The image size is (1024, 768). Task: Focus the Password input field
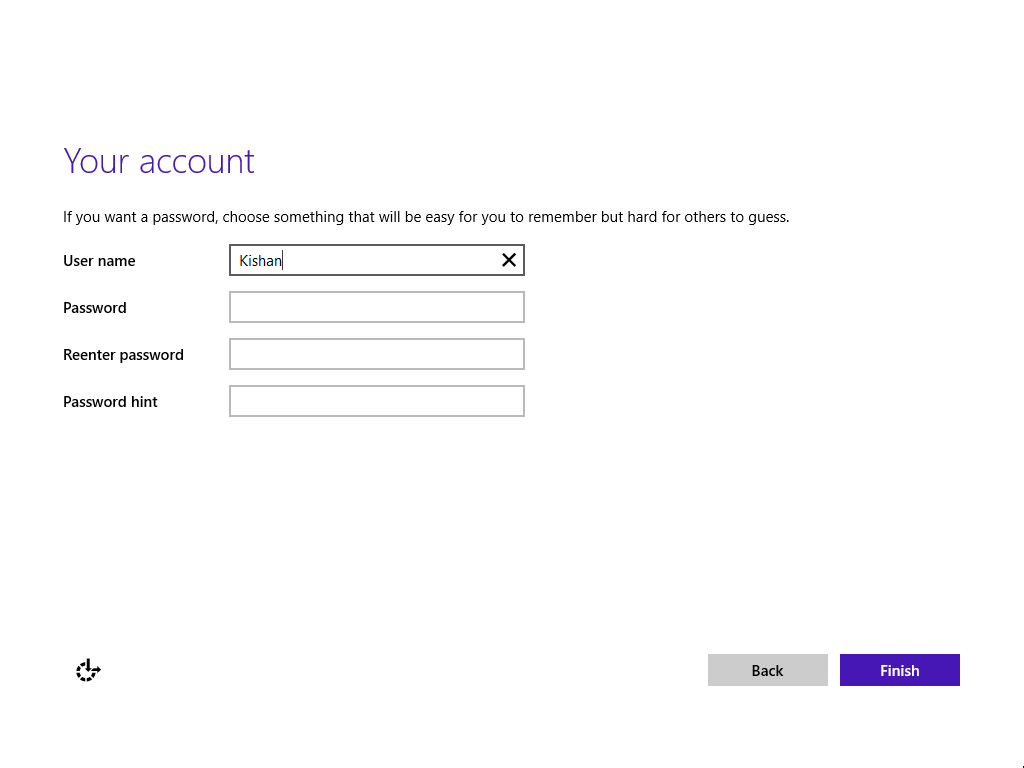pos(377,307)
